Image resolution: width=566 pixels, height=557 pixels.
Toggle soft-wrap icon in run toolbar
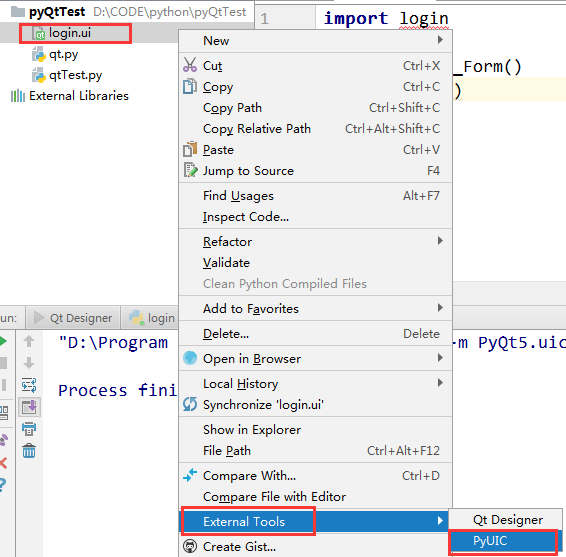tap(29, 385)
